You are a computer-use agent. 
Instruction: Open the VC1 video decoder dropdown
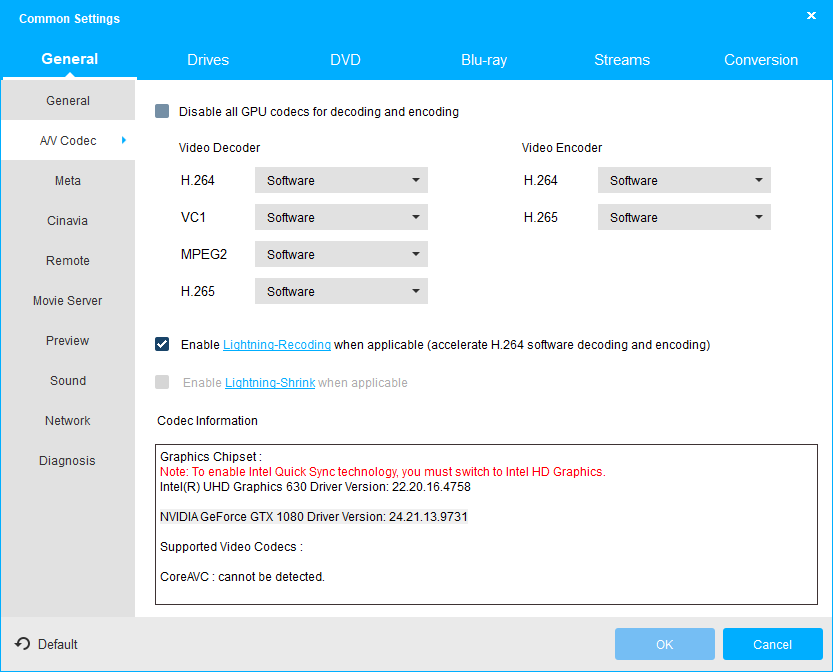click(x=341, y=217)
